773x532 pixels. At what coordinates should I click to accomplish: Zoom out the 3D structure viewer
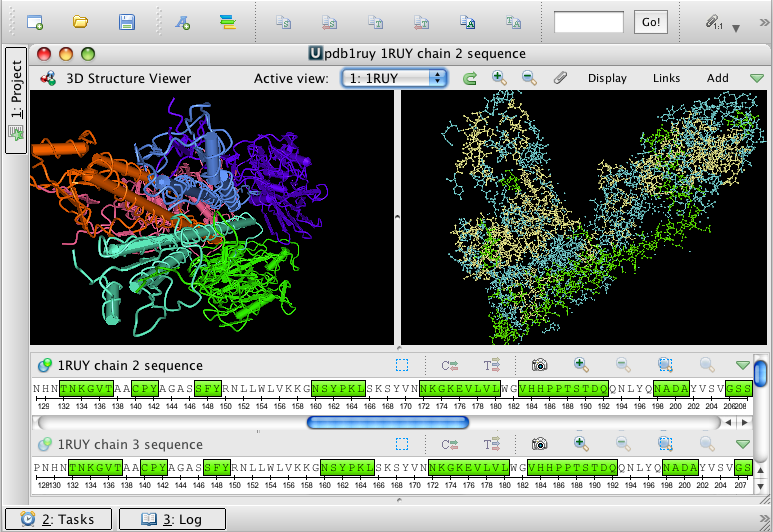(529, 78)
